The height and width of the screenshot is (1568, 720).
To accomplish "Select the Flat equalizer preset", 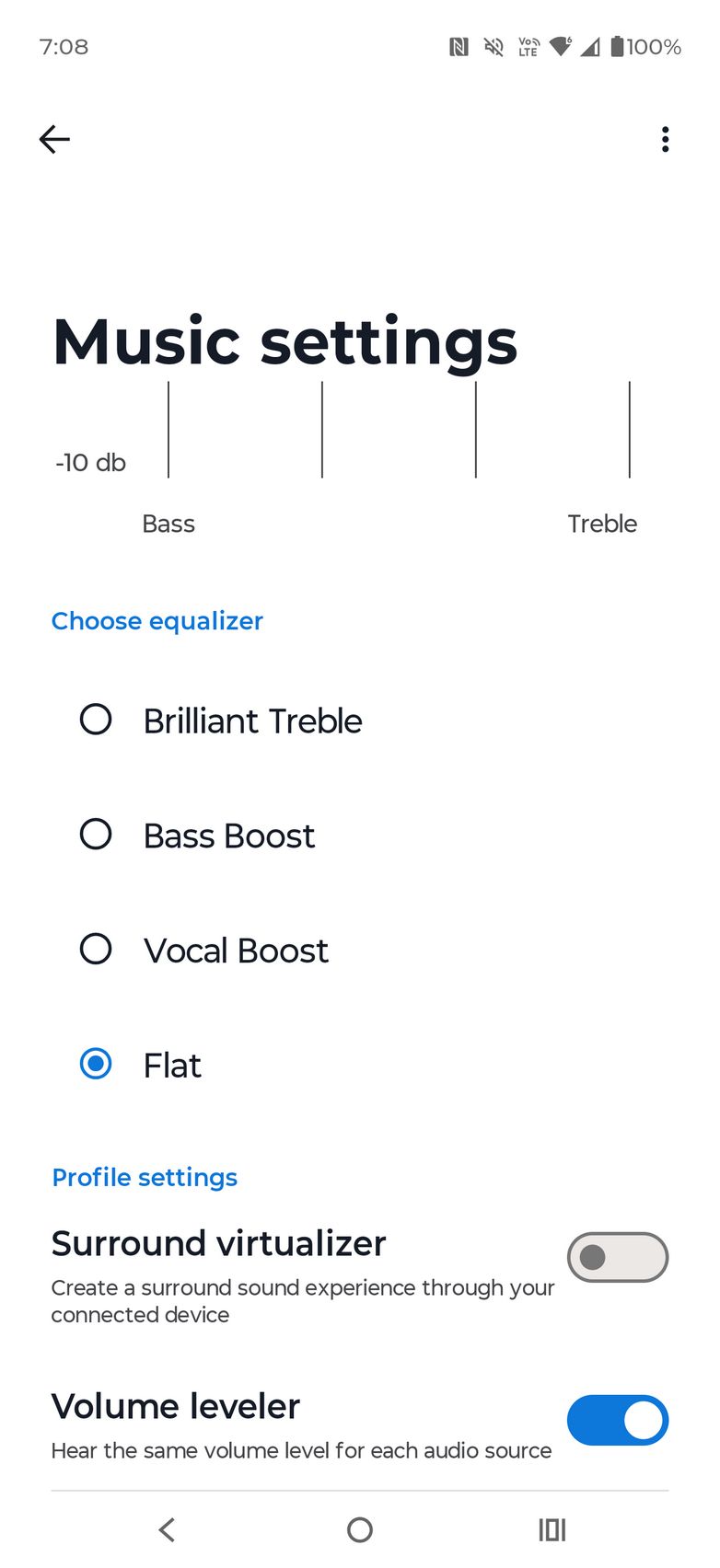I will pyautogui.click(x=96, y=1064).
